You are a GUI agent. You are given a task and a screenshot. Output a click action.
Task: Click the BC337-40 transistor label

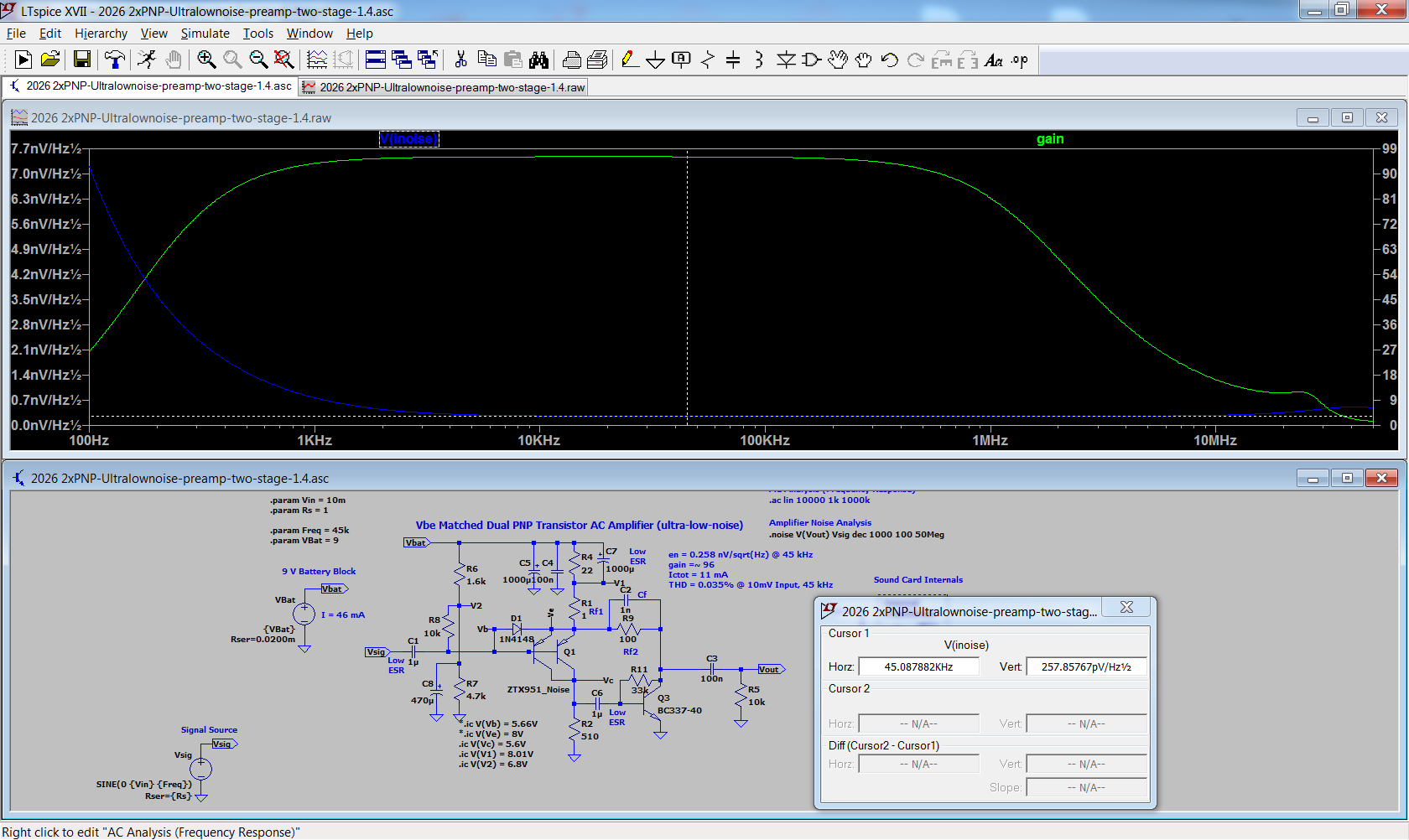pos(679,710)
